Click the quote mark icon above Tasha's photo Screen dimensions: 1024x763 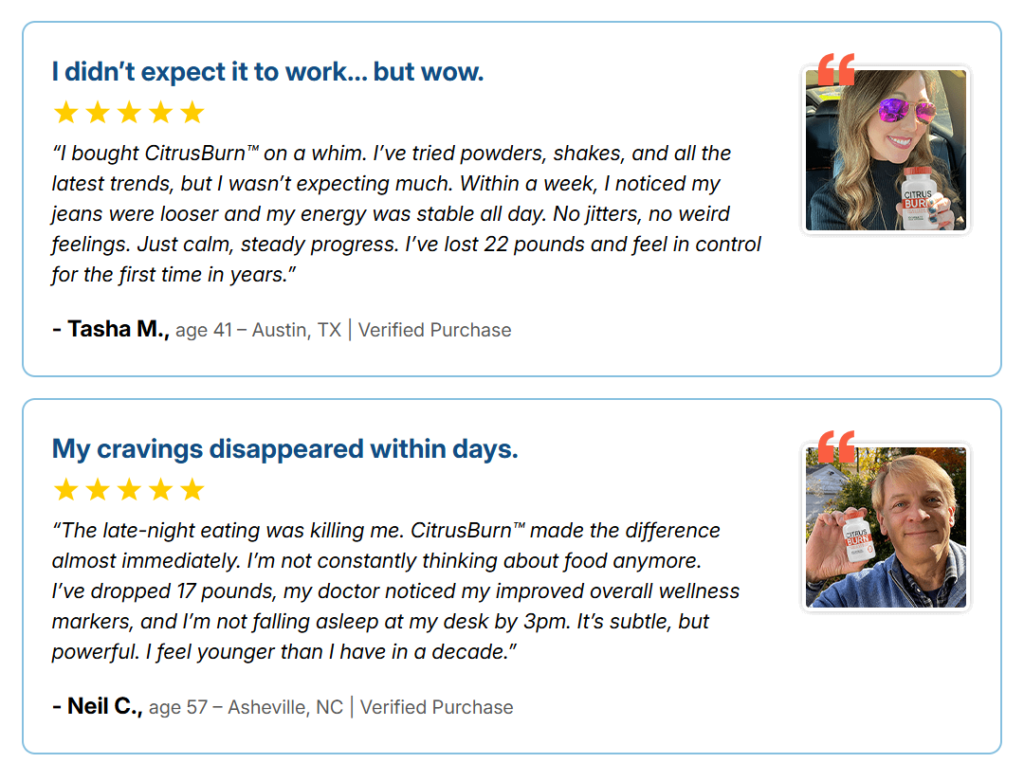tap(836, 70)
